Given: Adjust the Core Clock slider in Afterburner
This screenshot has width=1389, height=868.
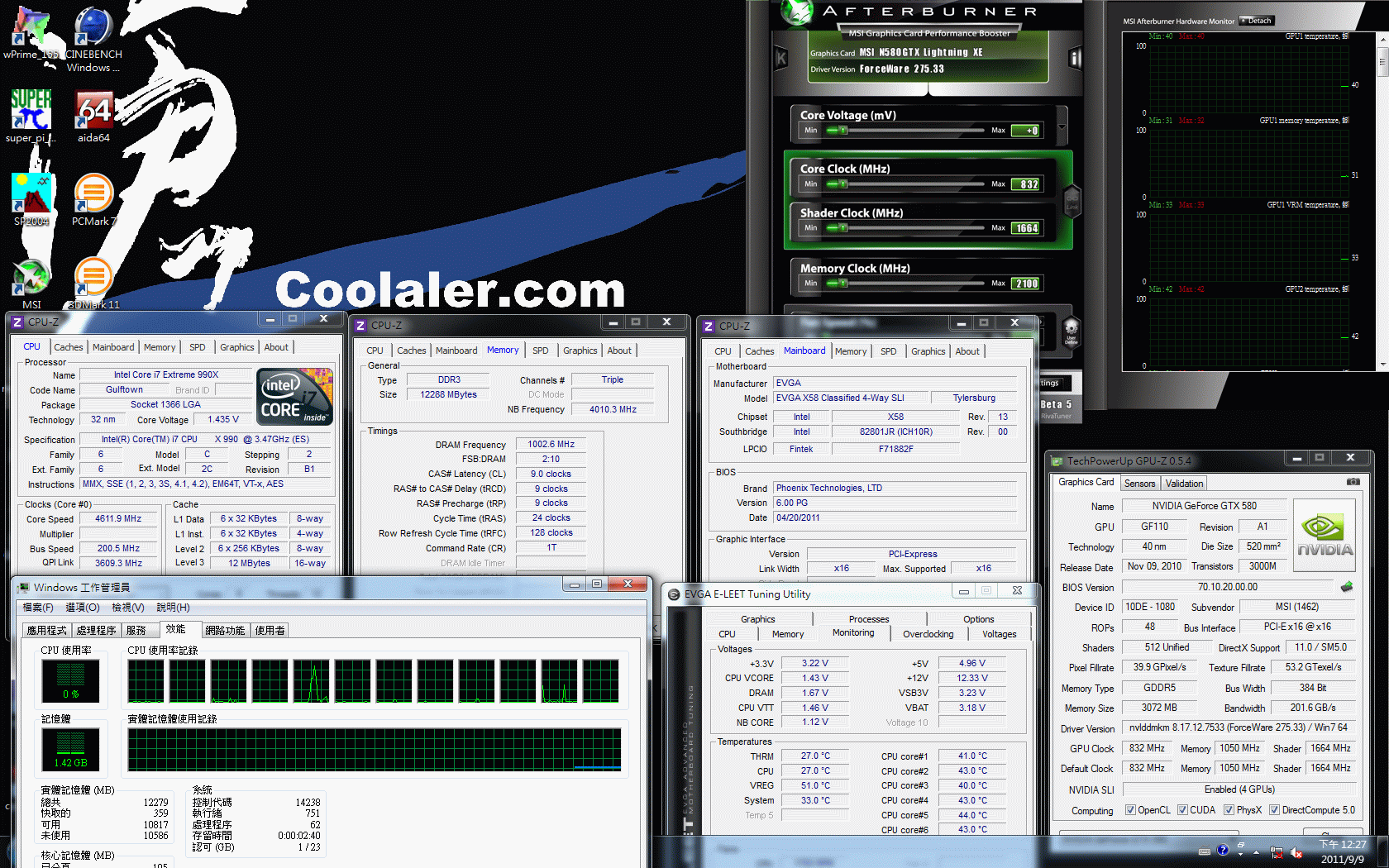Looking at the screenshot, I should pyautogui.click(x=905, y=184).
